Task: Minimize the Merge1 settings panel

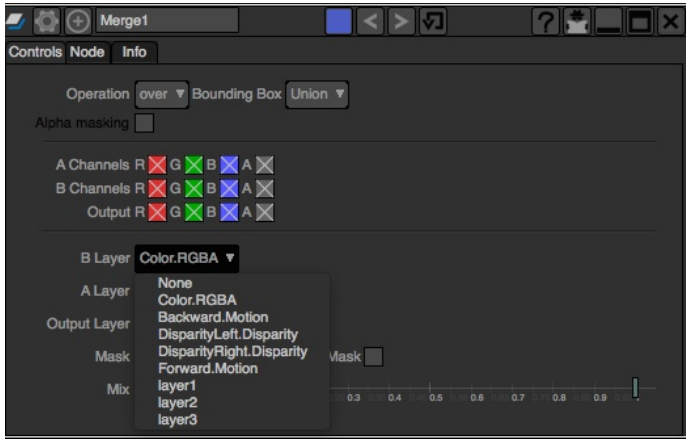Action: (x=609, y=21)
